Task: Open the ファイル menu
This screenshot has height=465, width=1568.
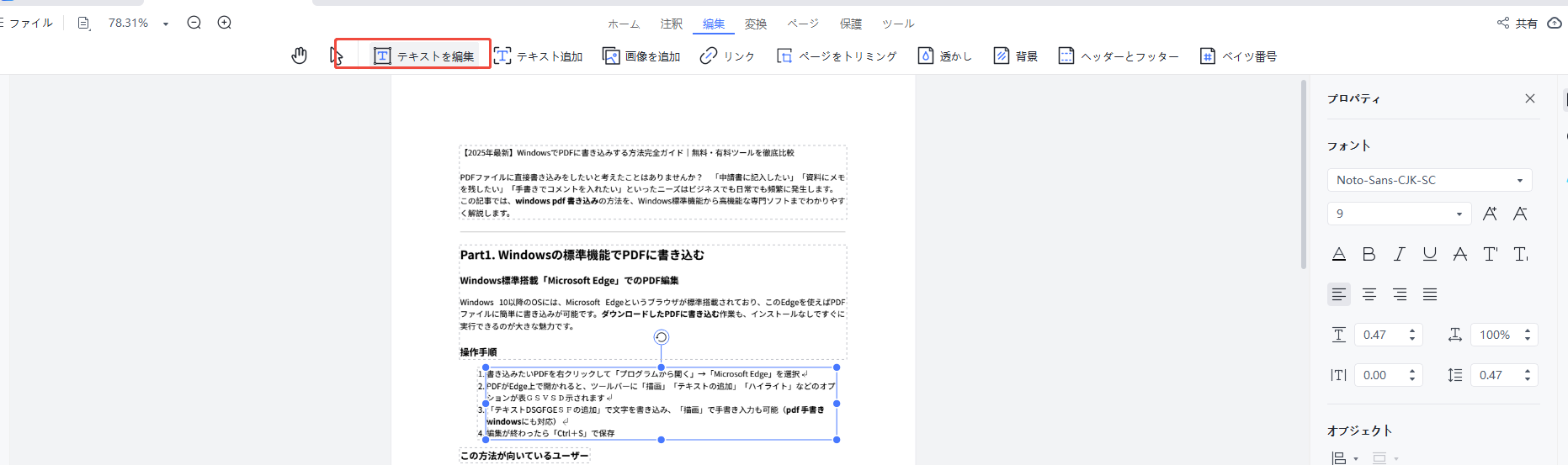Action: click(30, 24)
